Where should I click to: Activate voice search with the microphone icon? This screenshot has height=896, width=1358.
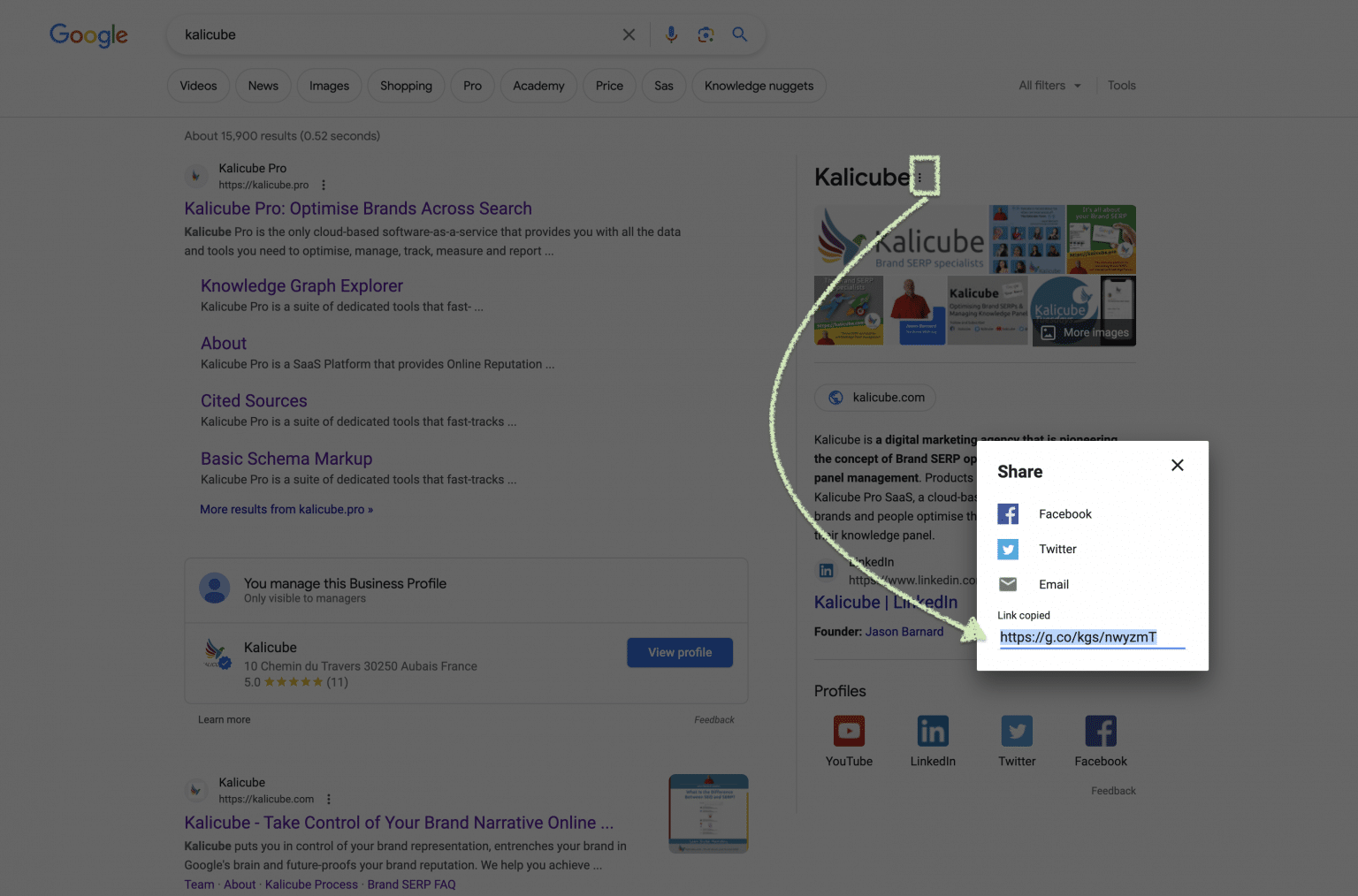tap(671, 34)
